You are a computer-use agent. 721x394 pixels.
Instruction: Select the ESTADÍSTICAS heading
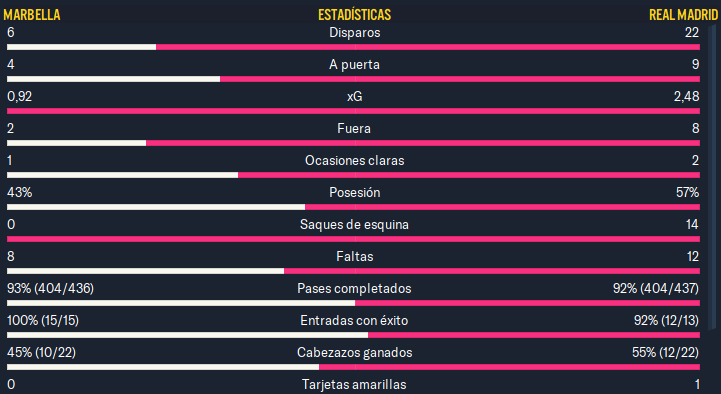(x=355, y=15)
